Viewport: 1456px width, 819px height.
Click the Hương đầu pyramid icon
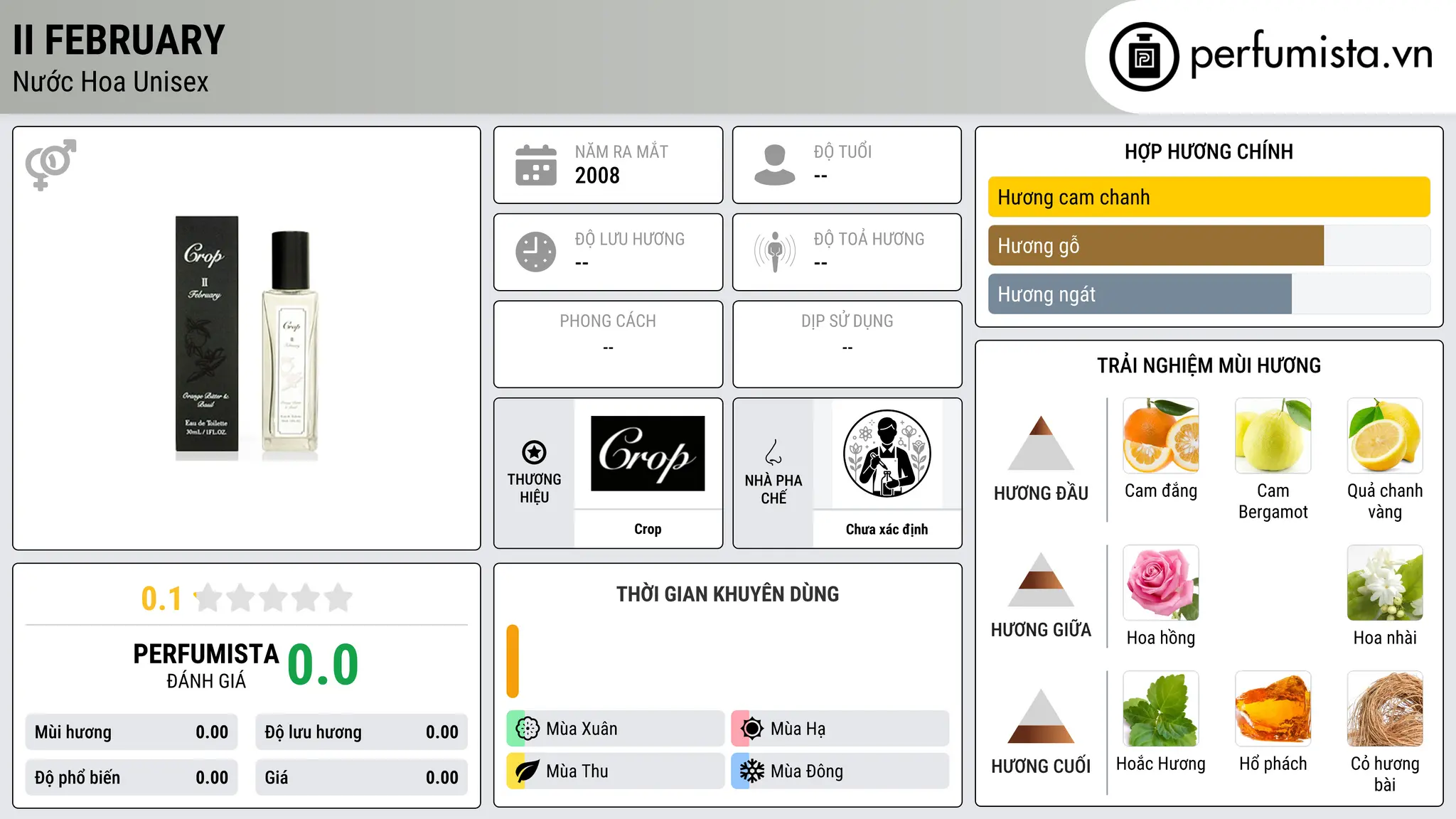tap(1041, 443)
